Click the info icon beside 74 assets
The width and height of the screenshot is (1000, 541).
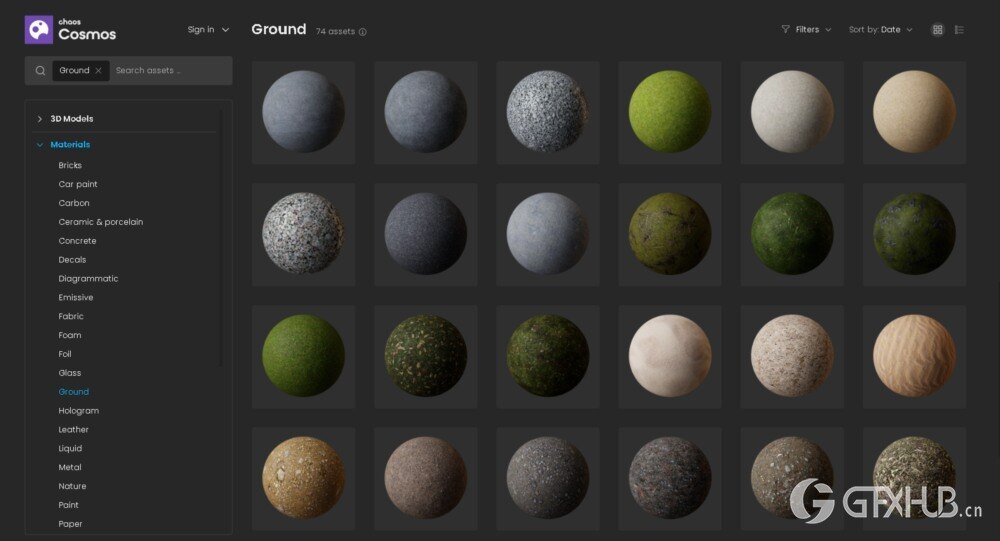click(x=363, y=32)
